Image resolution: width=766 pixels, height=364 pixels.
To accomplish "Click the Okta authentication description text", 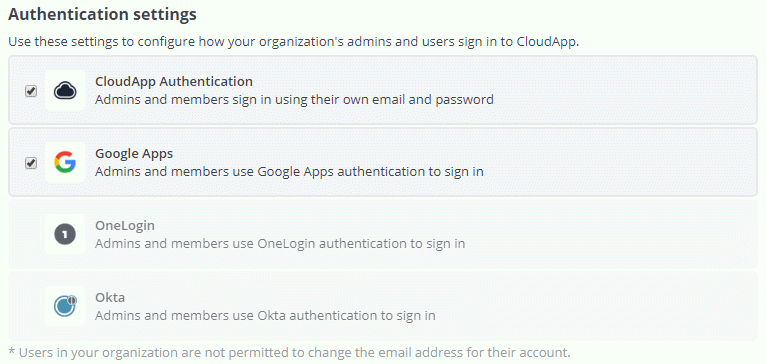I will [265, 316].
